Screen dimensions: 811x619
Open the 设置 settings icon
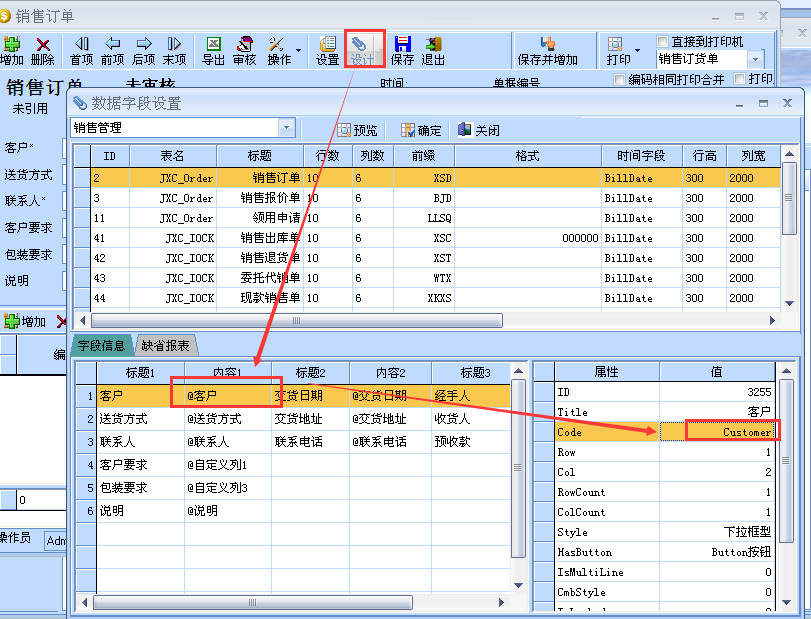(327, 51)
